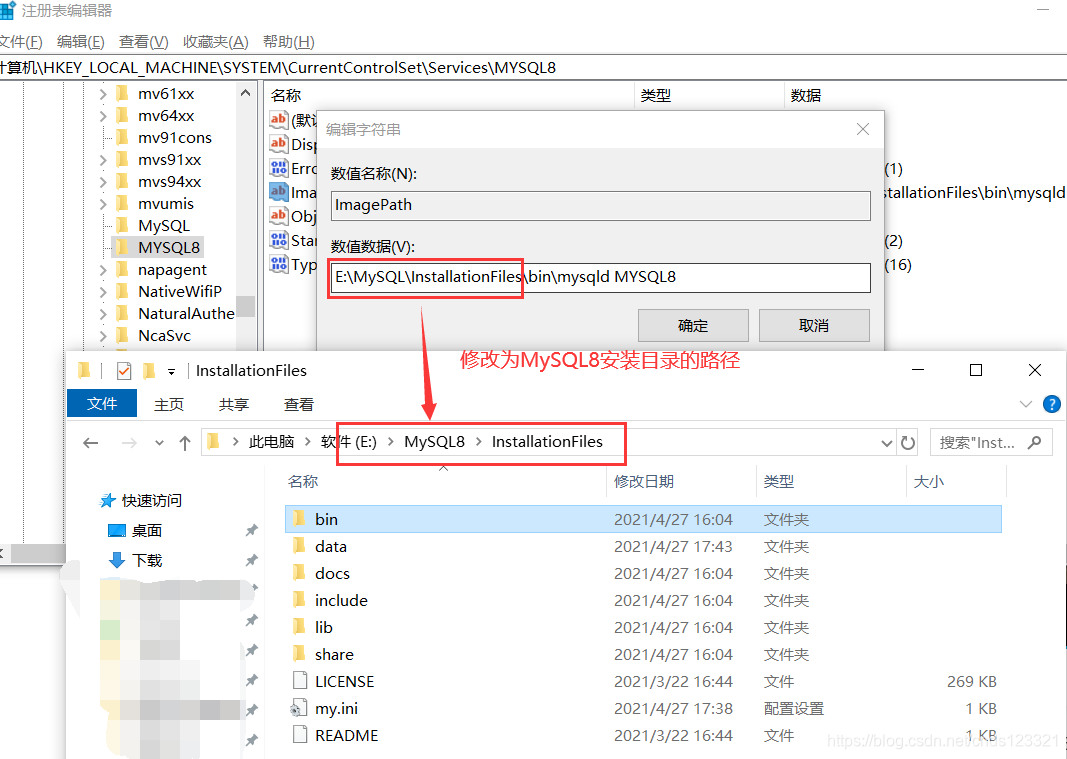Image resolution: width=1067 pixels, height=759 pixels.
Task: Select the MYSQL8 registry key
Action: pos(169,247)
